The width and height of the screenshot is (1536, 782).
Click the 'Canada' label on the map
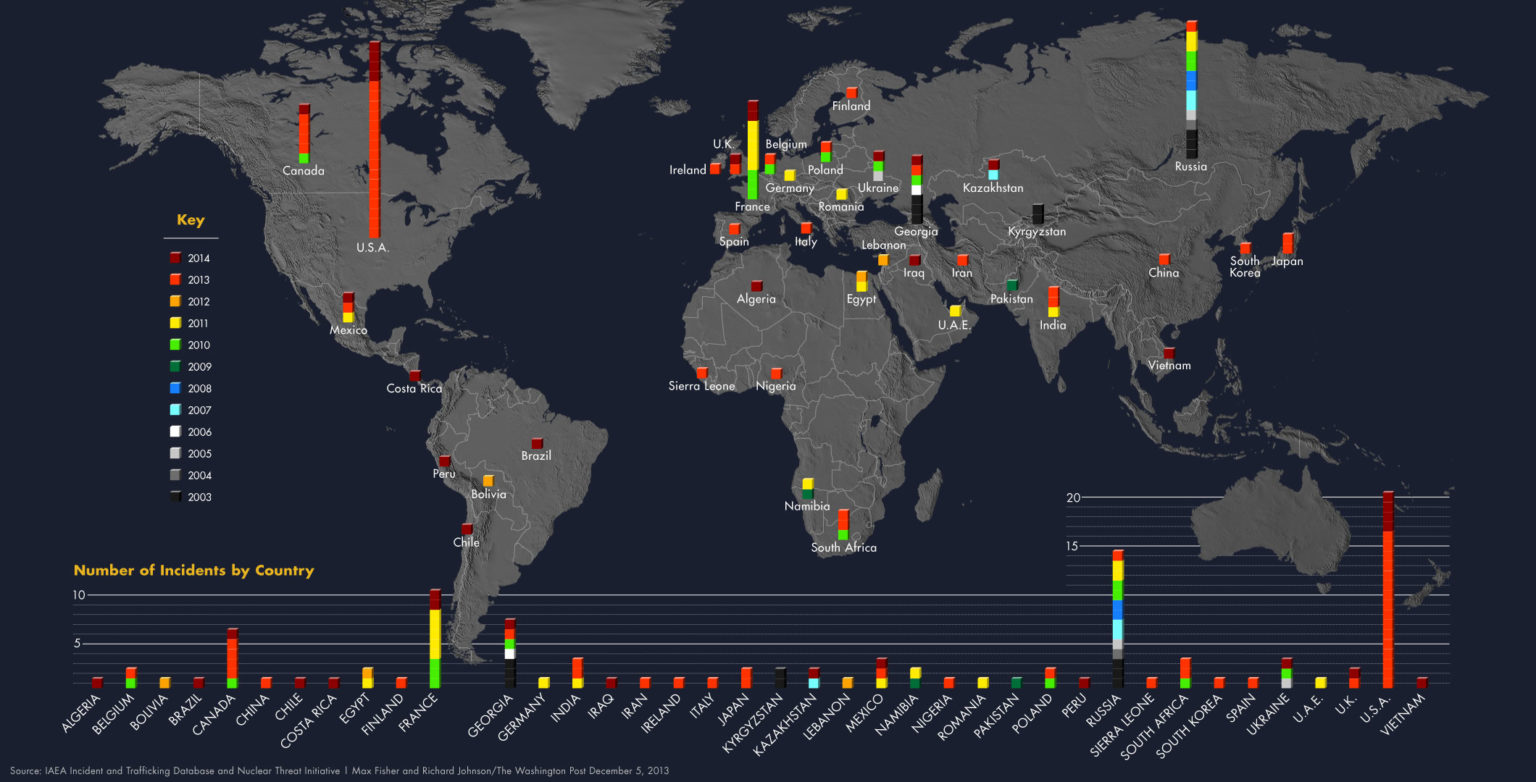coord(303,171)
